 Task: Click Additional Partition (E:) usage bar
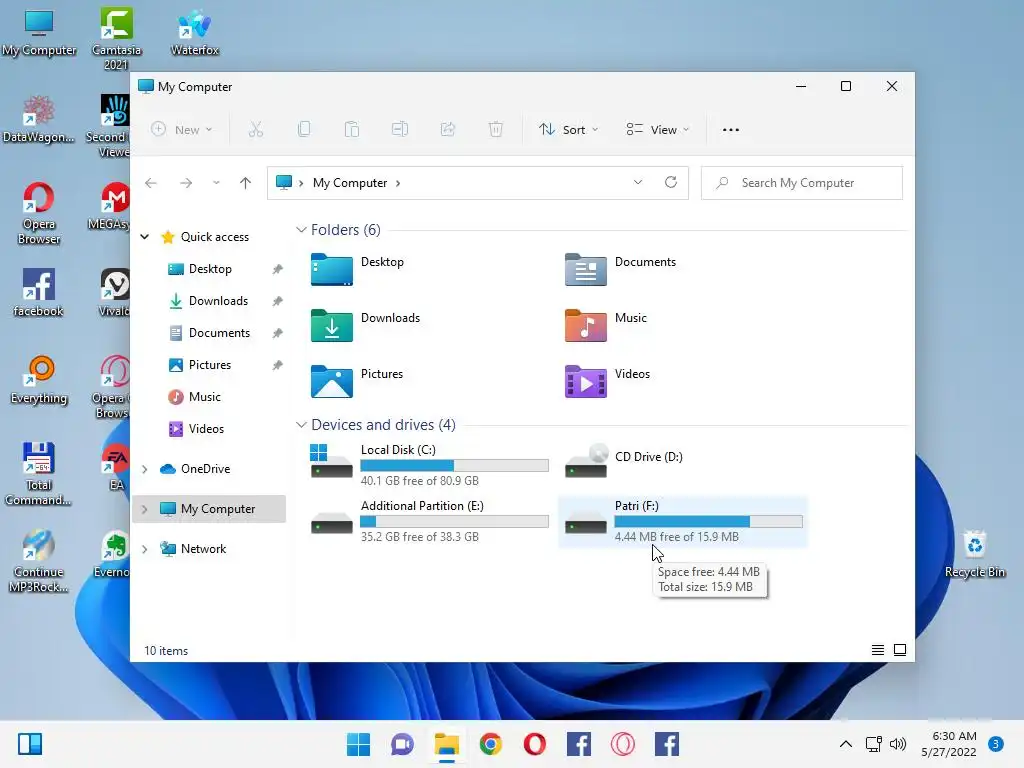tap(455, 521)
